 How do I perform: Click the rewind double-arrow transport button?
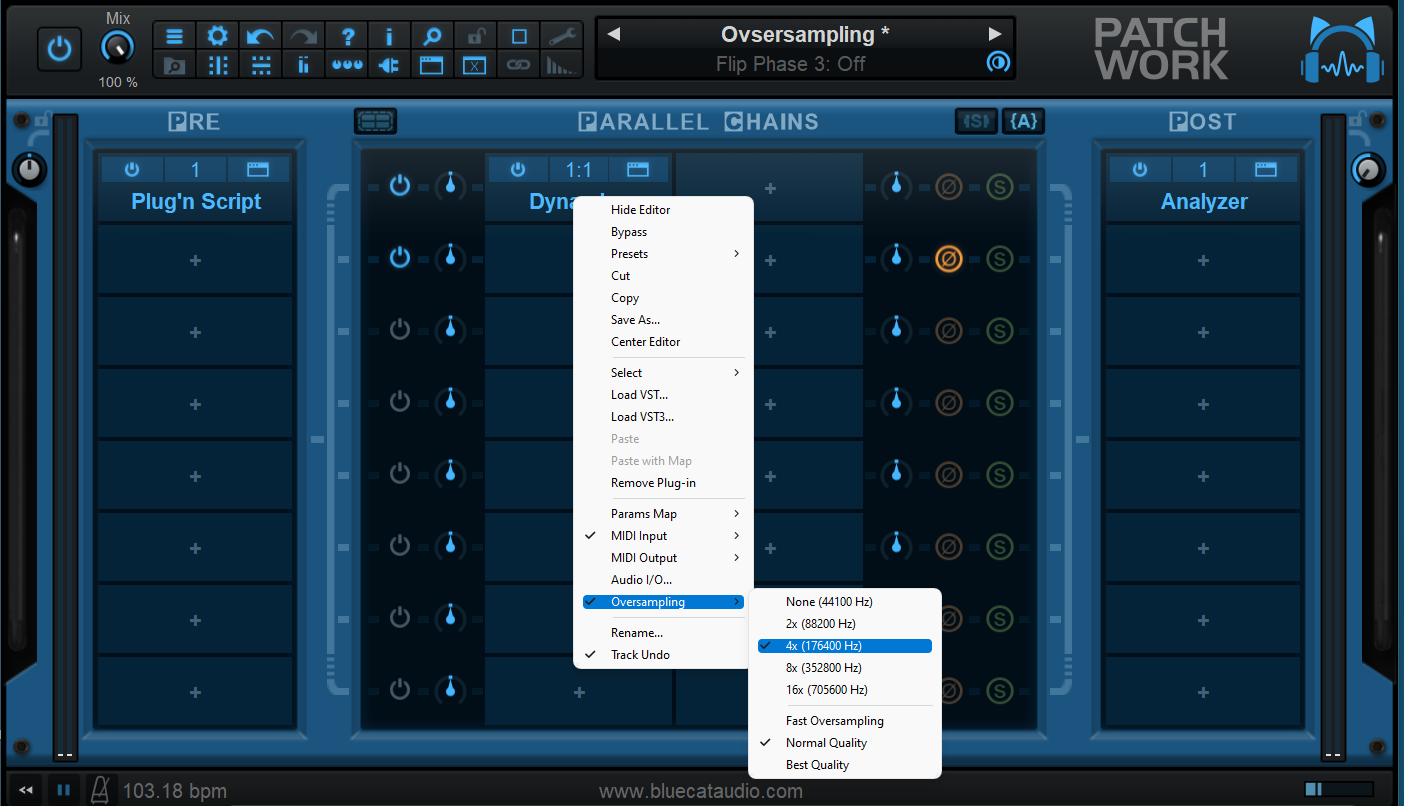pyautogui.click(x=27, y=790)
